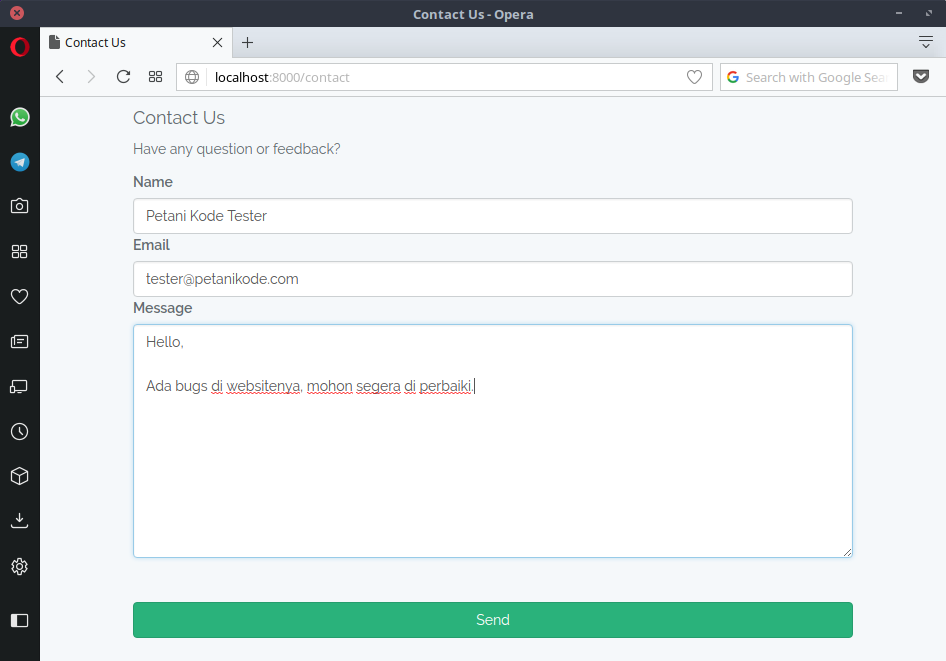946x661 pixels.
Task: Click the Snapshot camera icon
Action: click(19, 206)
